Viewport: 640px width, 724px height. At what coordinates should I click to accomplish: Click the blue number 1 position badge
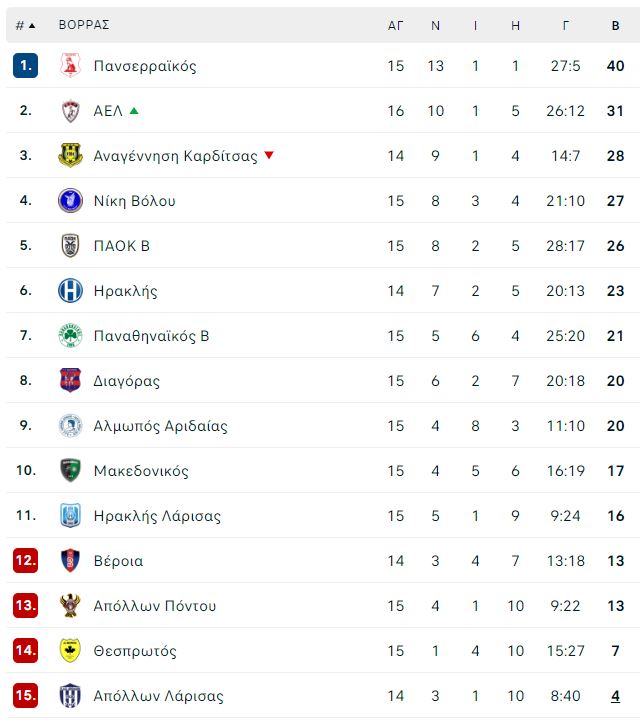tap(25, 66)
